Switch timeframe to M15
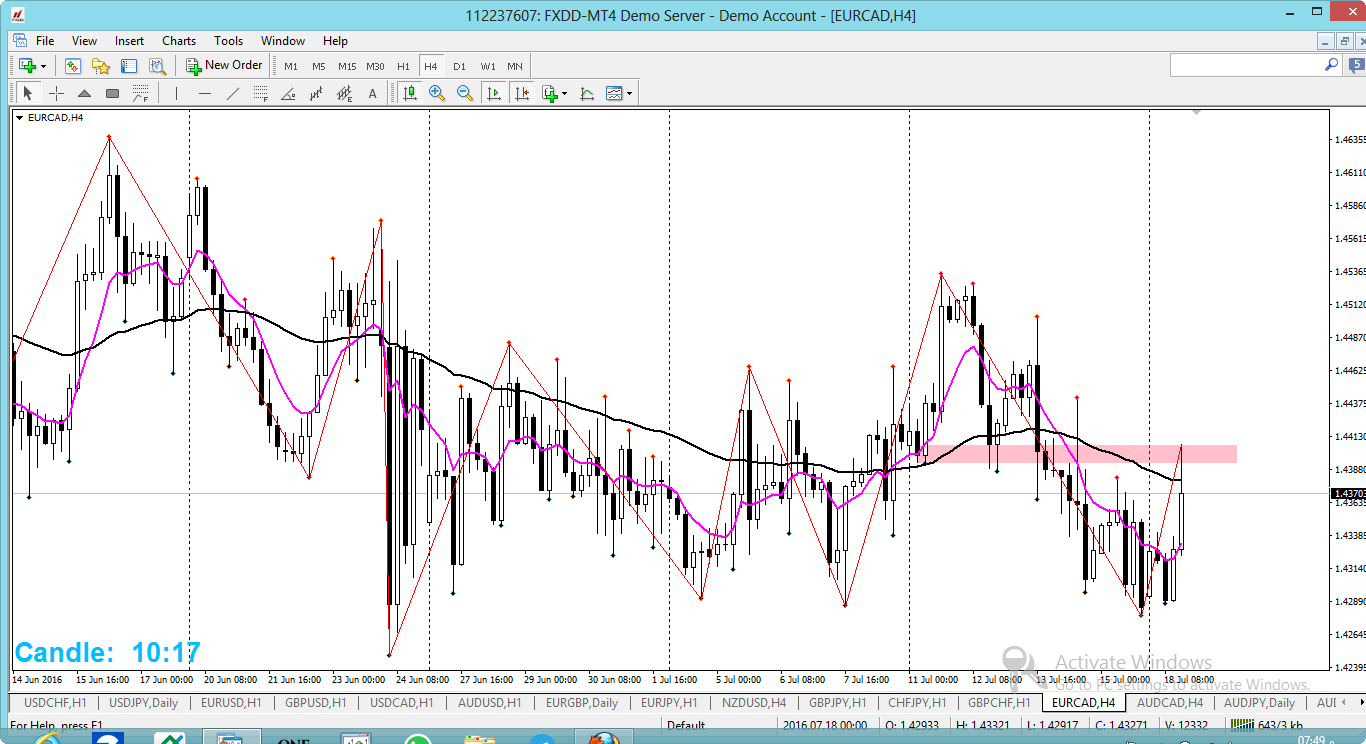 pyautogui.click(x=347, y=66)
